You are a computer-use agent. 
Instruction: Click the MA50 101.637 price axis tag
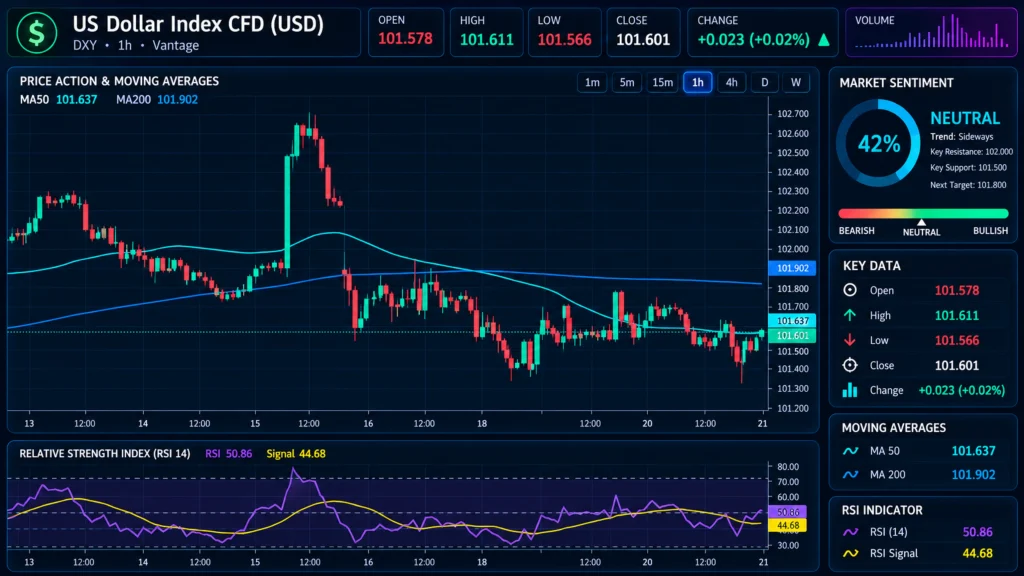click(792, 321)
